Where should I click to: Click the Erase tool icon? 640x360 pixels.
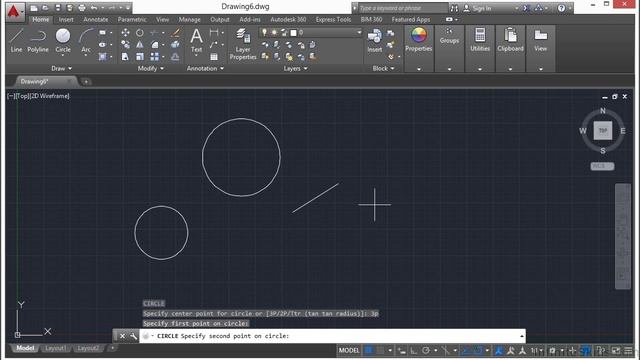pos(175,32)
